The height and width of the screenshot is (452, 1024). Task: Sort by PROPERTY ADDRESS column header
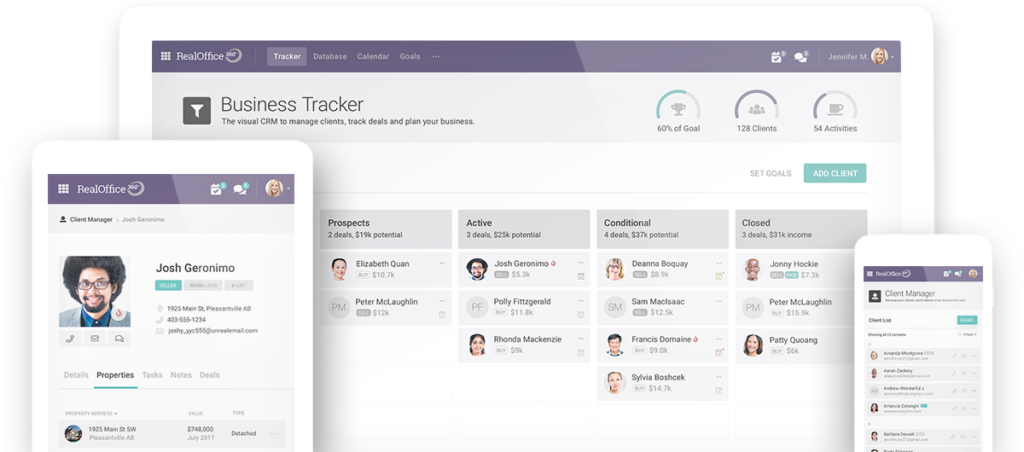tap(91, 413)
